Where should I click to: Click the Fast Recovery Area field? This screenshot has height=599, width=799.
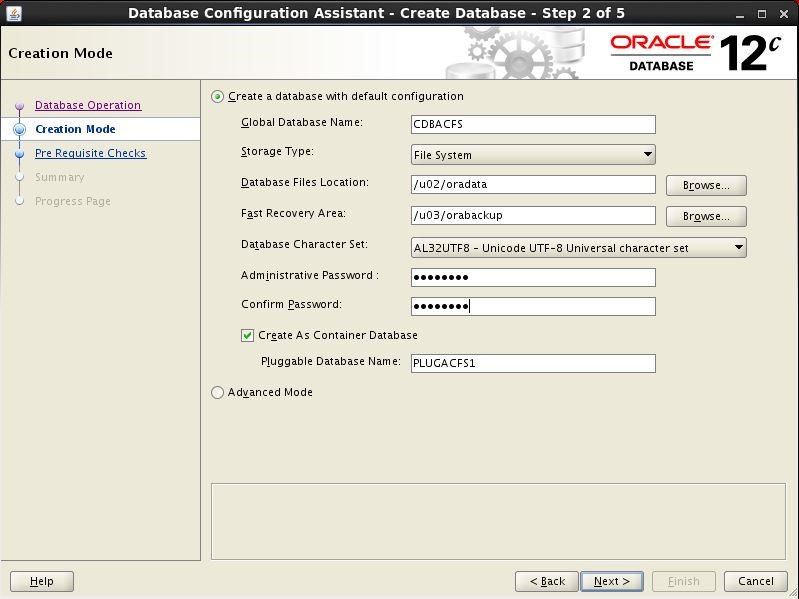point(533,215)
